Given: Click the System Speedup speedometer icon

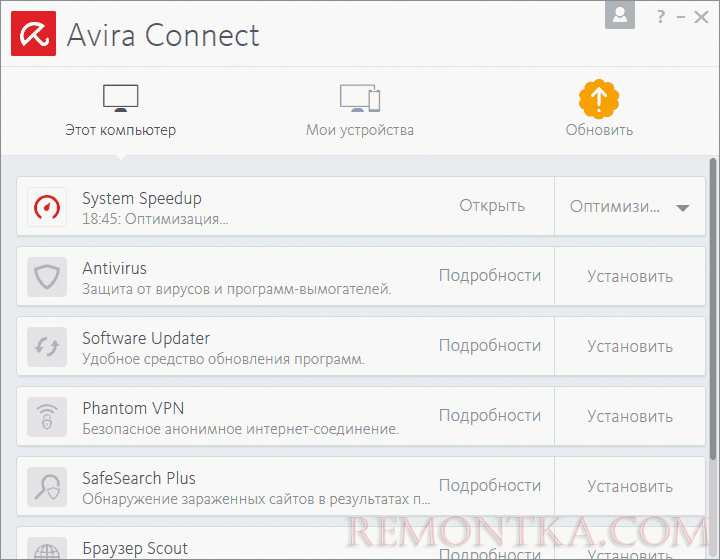Looking at the screenshot, I should pyautogui.click(x=47, y=207).
